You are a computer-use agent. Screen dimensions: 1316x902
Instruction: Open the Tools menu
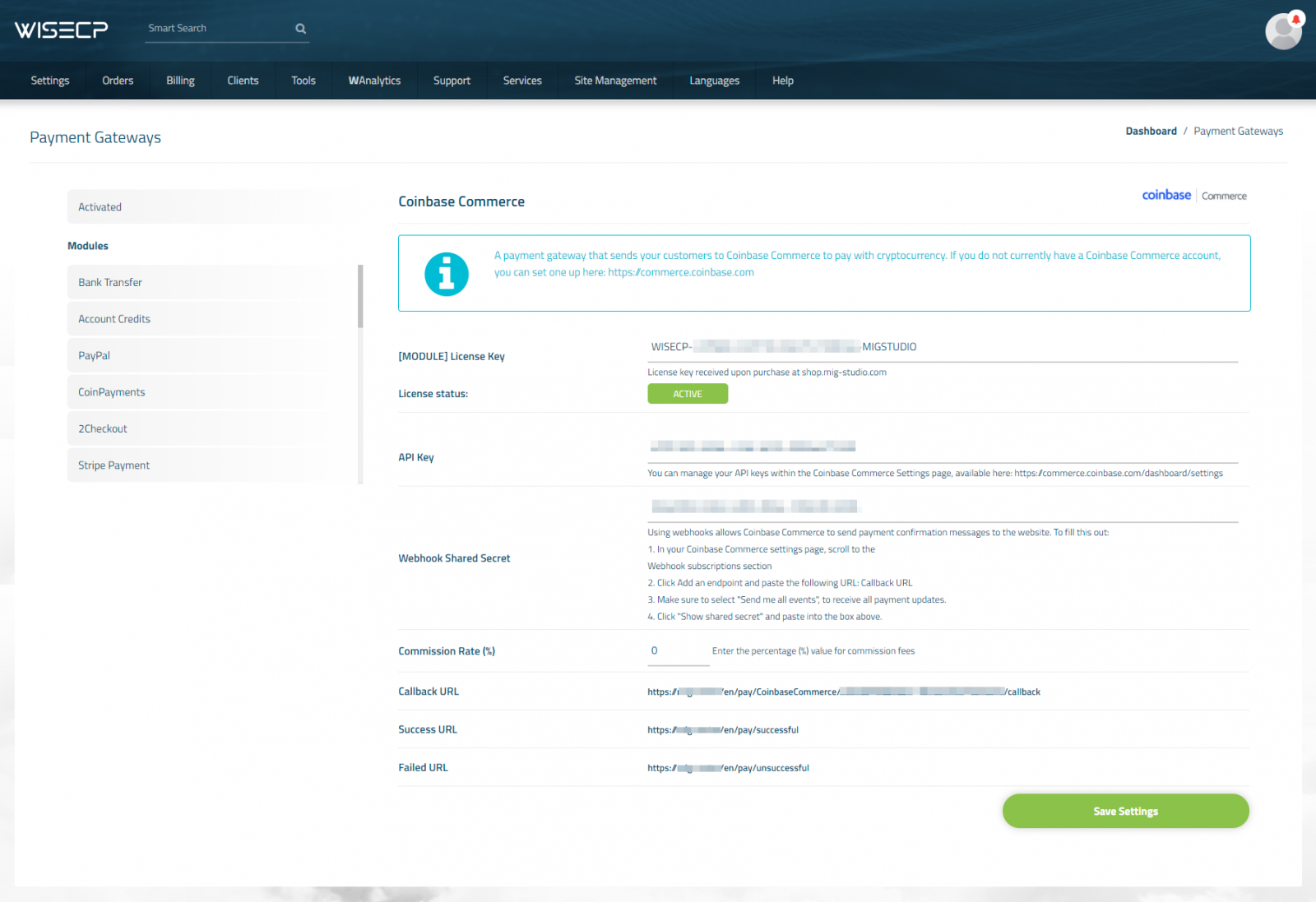[304, 81]
